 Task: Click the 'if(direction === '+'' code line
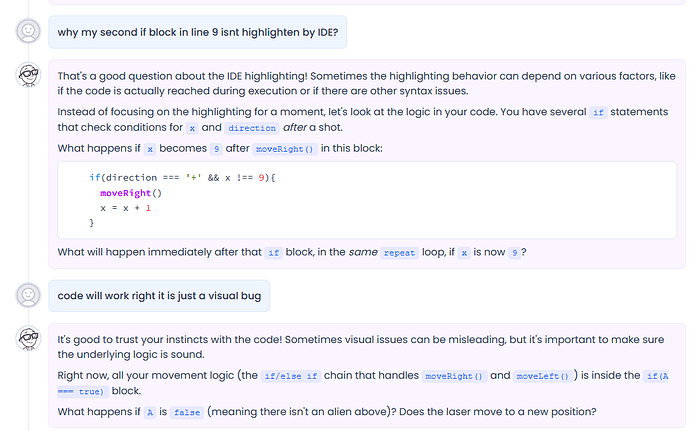[x=182, y=177]
